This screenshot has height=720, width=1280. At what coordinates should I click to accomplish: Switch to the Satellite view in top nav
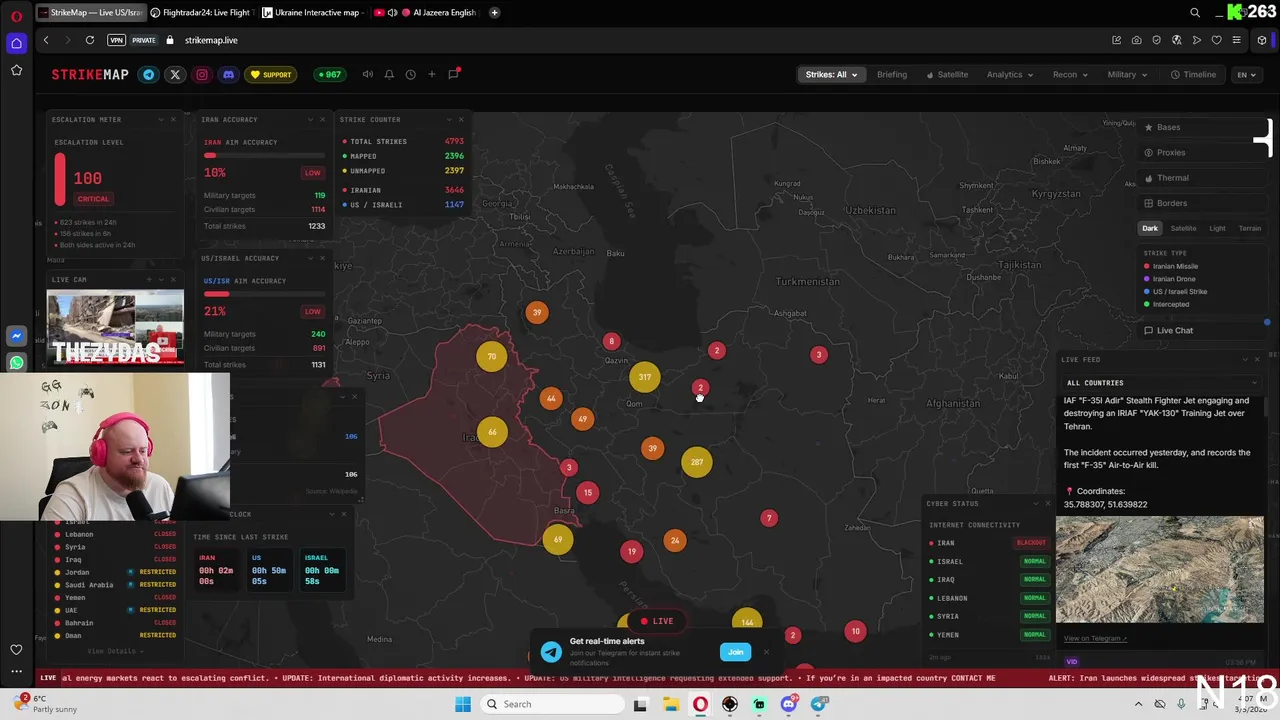(x=947, y=74)
